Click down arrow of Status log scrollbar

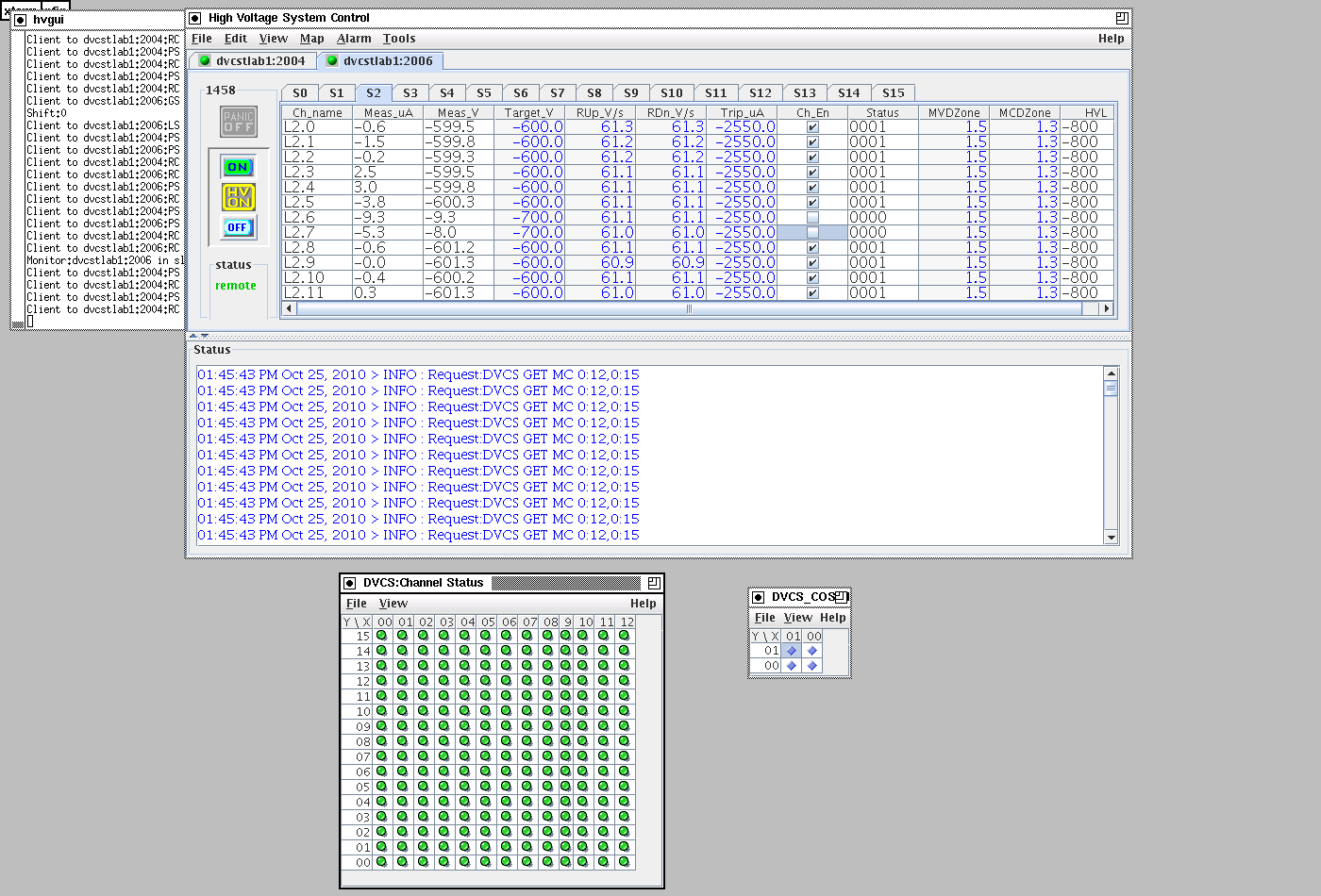click(1111, 538)
